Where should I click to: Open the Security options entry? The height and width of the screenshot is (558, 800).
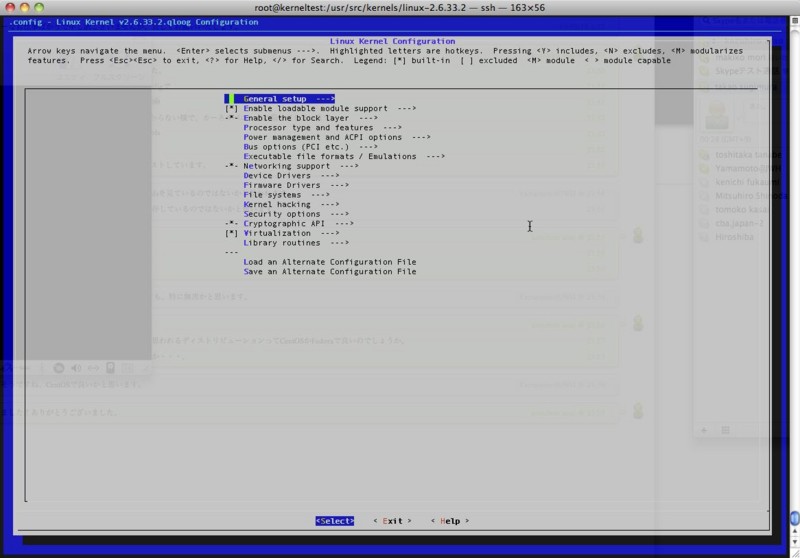pos(296,214)
